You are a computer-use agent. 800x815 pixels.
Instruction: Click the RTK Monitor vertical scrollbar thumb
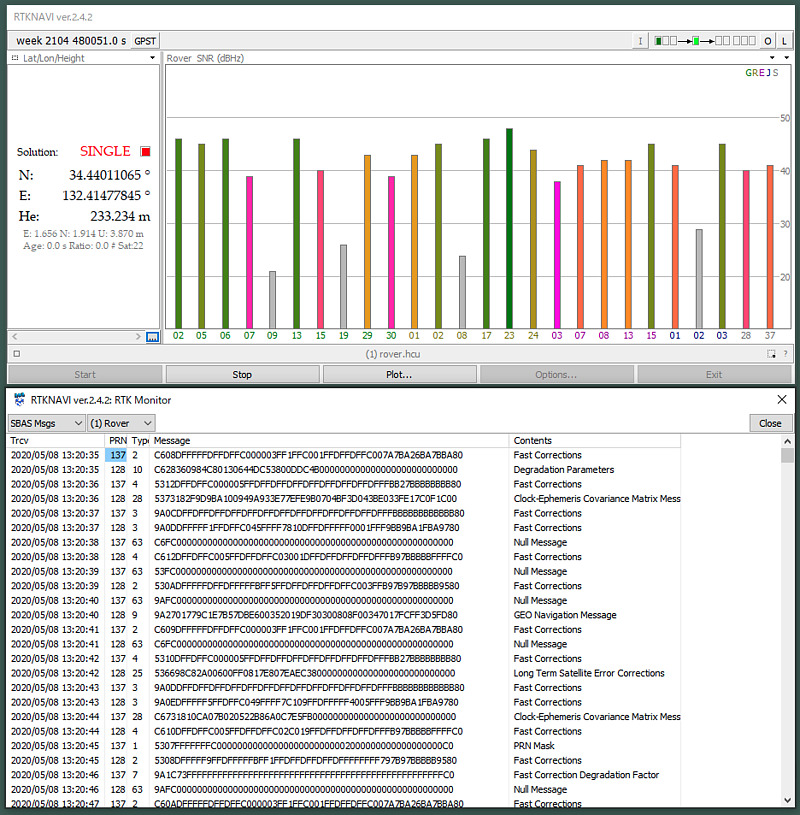(788, 455)
